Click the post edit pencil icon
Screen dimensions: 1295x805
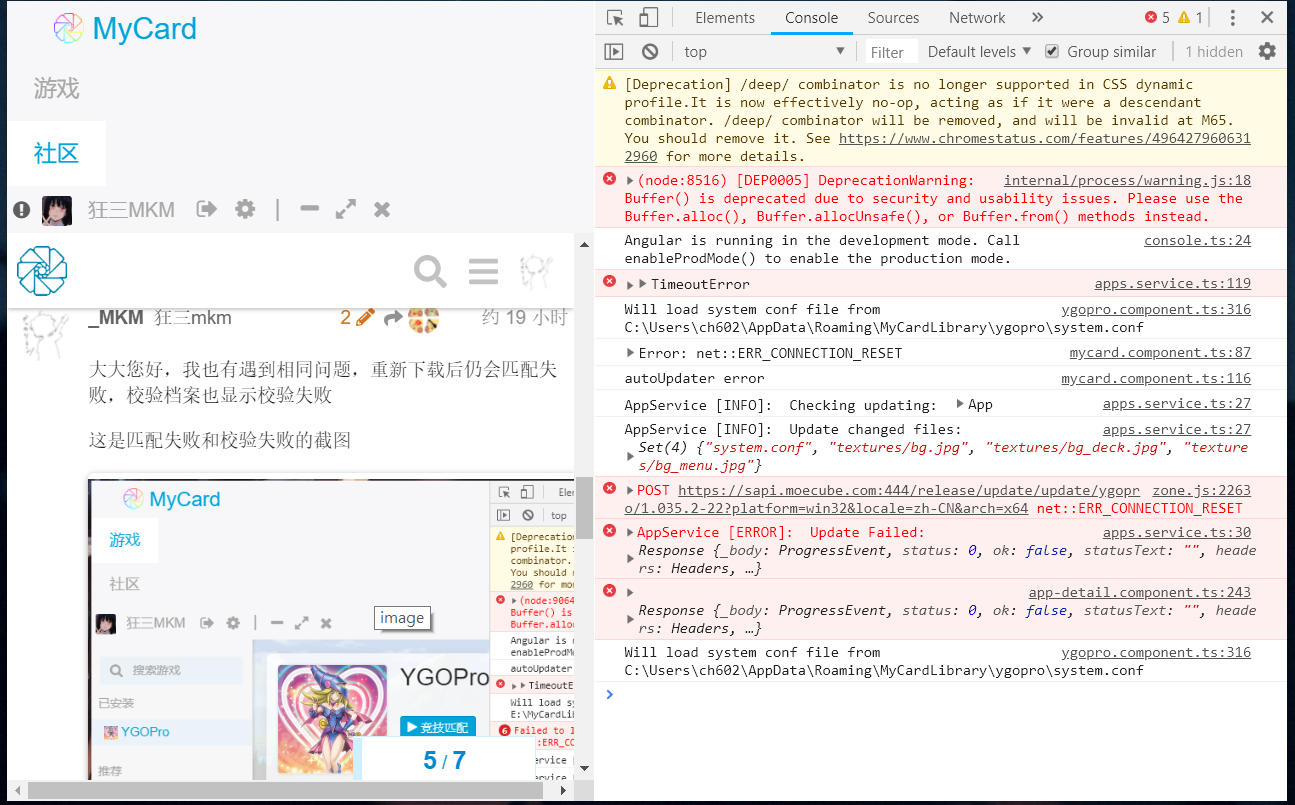(365, 318)
